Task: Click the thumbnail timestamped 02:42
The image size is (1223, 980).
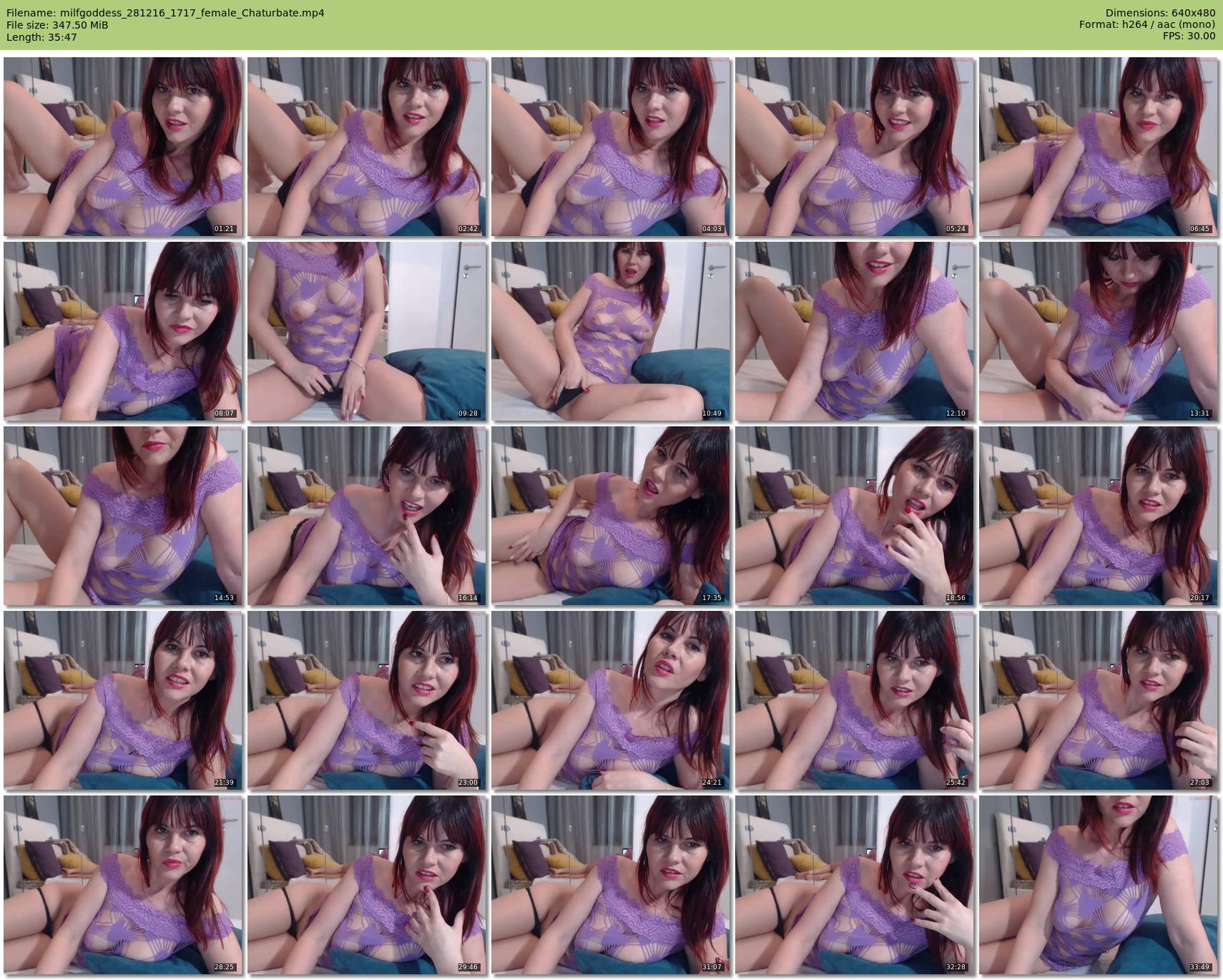Action: [366, 147]
